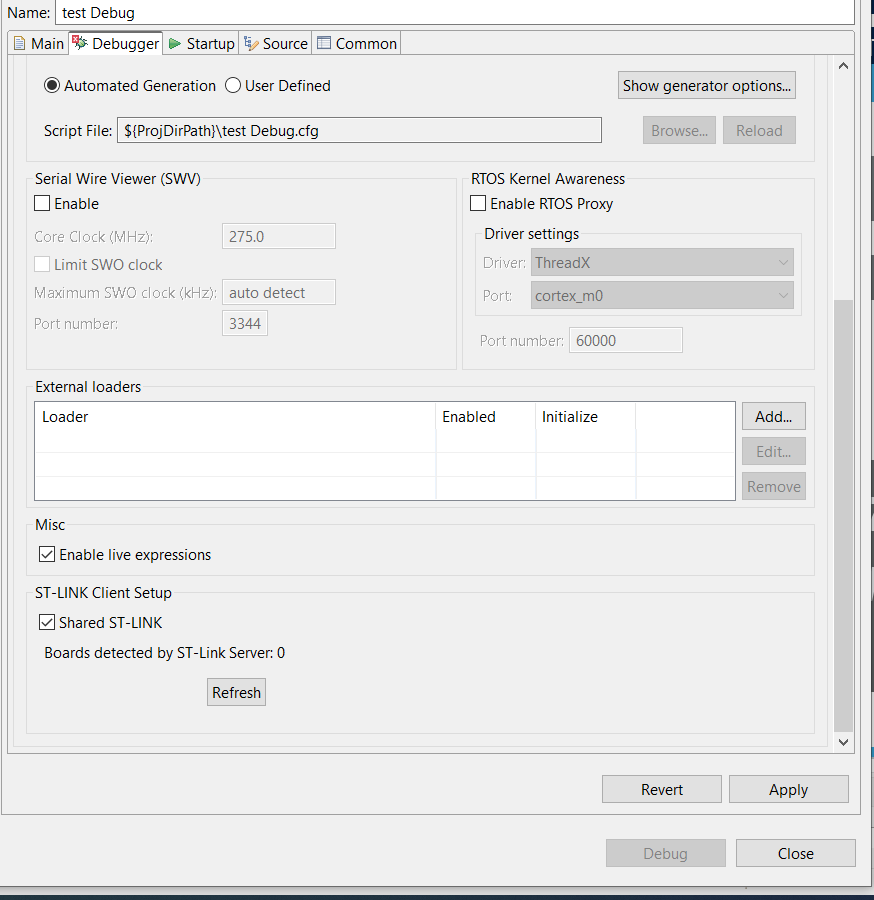Click the scrollbar down arrow
Image resolution: width=874 pixels, height=900 pixels.
click(843, 742)
